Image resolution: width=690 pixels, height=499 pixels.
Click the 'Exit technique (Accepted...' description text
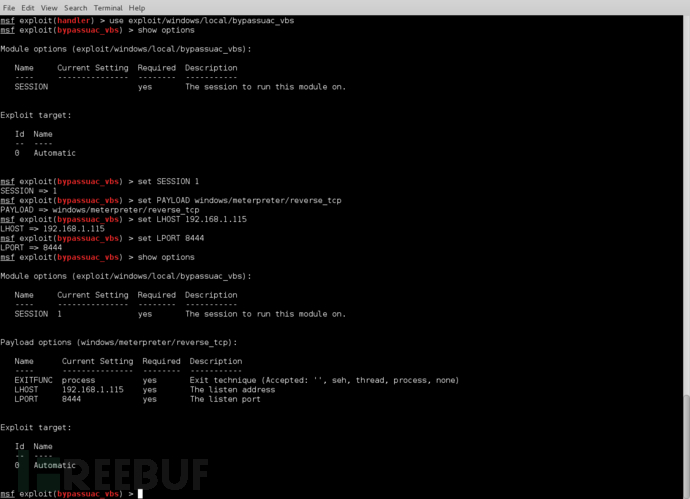[x=324, y=380]
